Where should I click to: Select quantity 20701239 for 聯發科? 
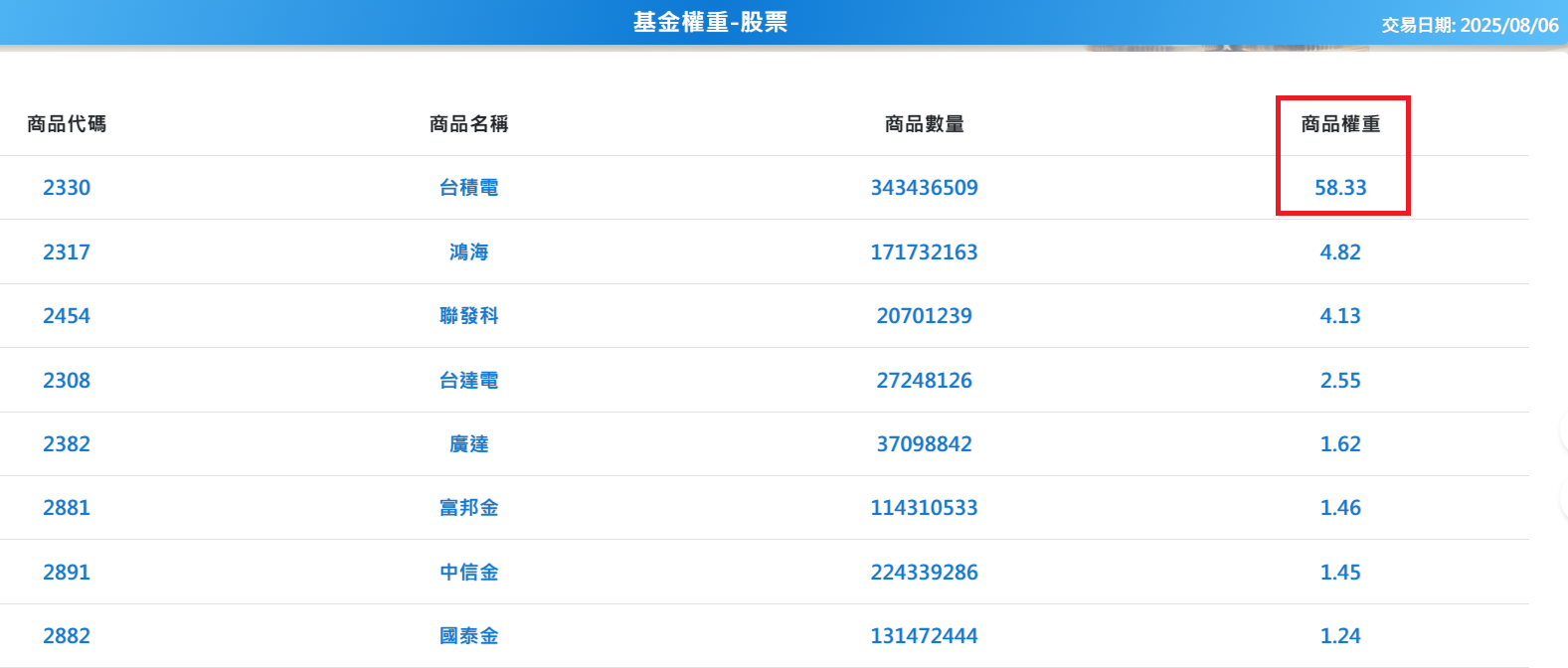[925, 316]
